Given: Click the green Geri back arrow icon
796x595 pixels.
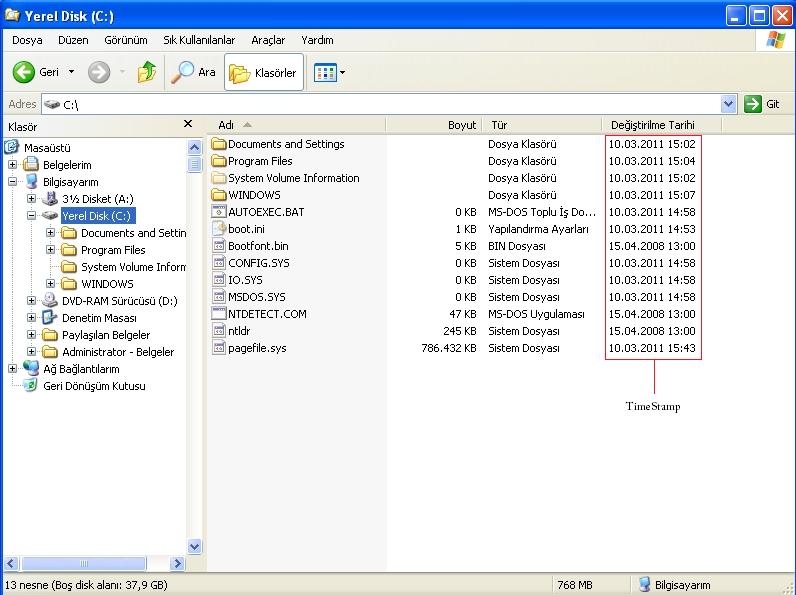Looking at the screenshot, I should click(23, 72).
